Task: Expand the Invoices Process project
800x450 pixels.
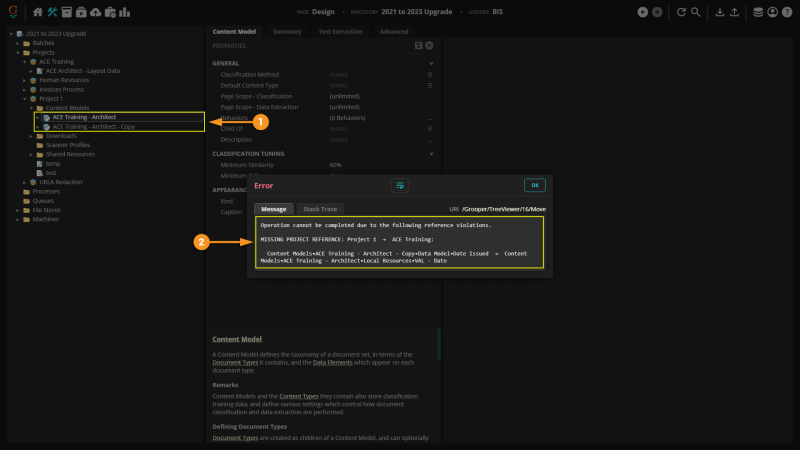Action: click(x=24, y=89)
